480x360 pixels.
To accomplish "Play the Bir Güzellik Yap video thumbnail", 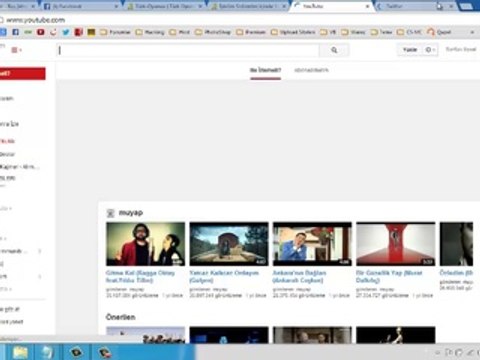I will (396, 244).
